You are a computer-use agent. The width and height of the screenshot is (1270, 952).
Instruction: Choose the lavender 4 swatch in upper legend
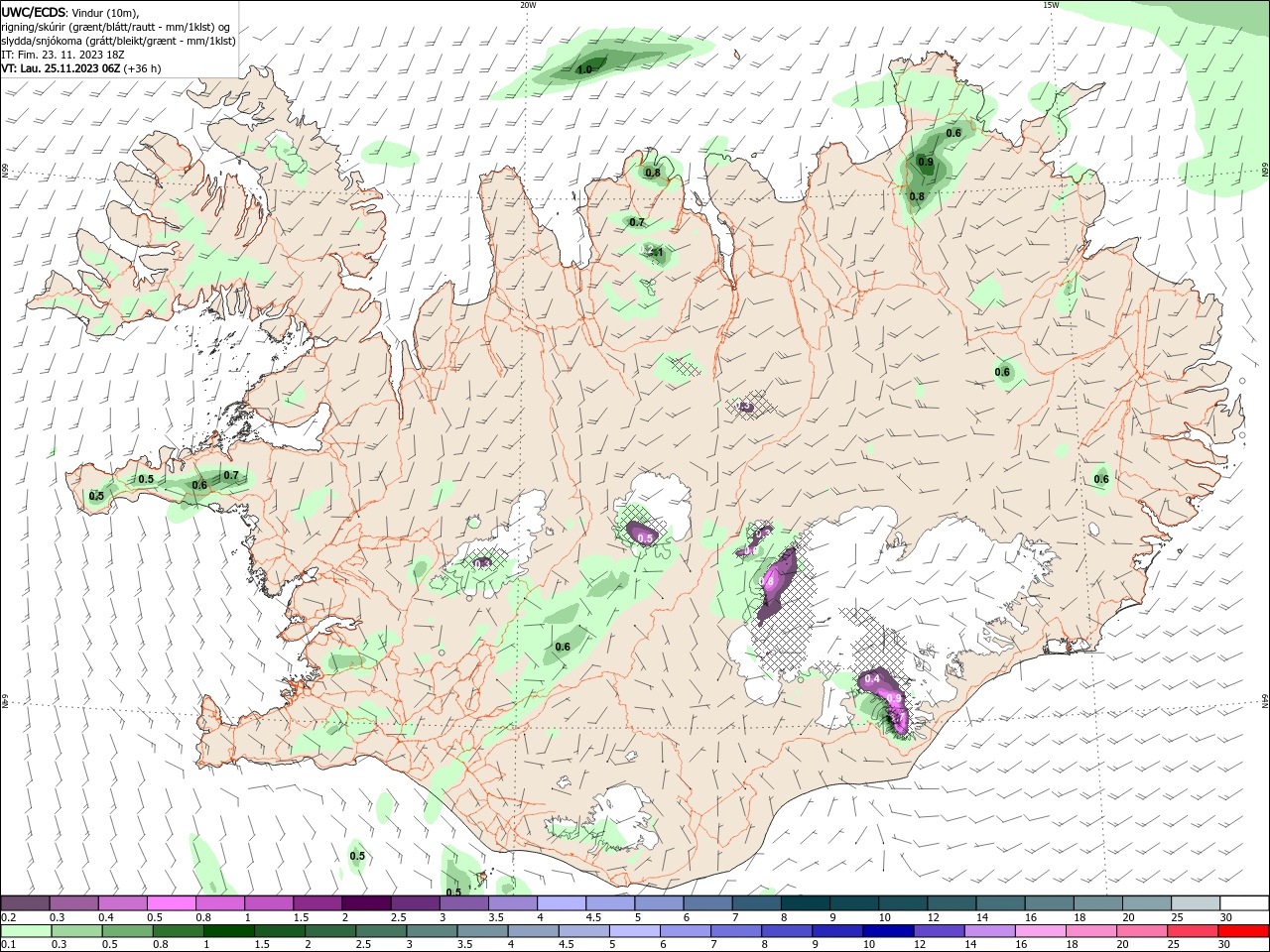(561, 903)
